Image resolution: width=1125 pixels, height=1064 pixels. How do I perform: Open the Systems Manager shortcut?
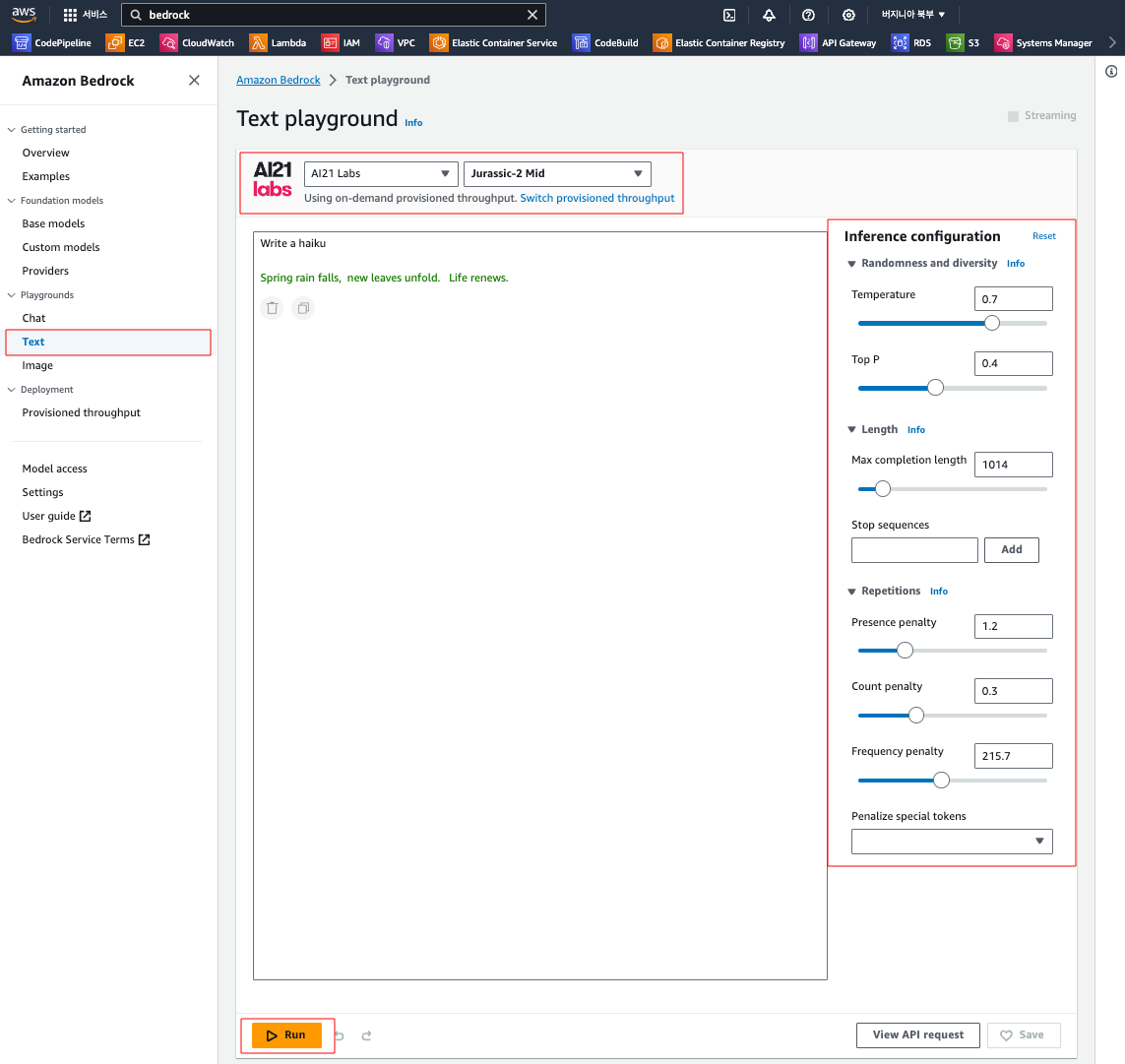point(1043,43)
